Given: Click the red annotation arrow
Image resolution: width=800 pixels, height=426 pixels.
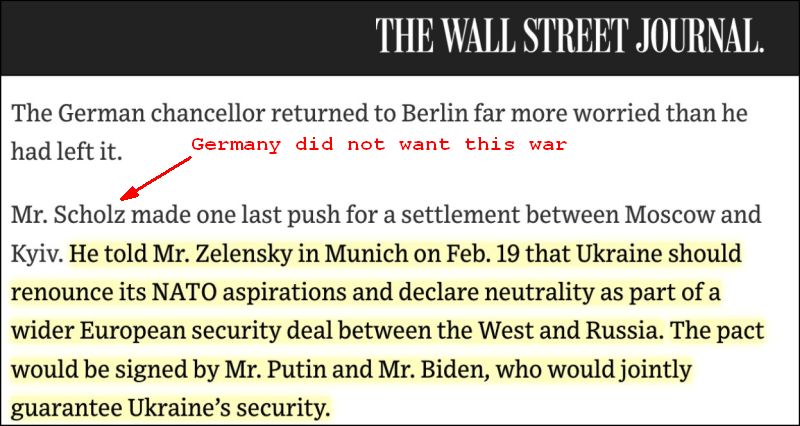Looking at the screenshot, I should (x=152, y=173).
